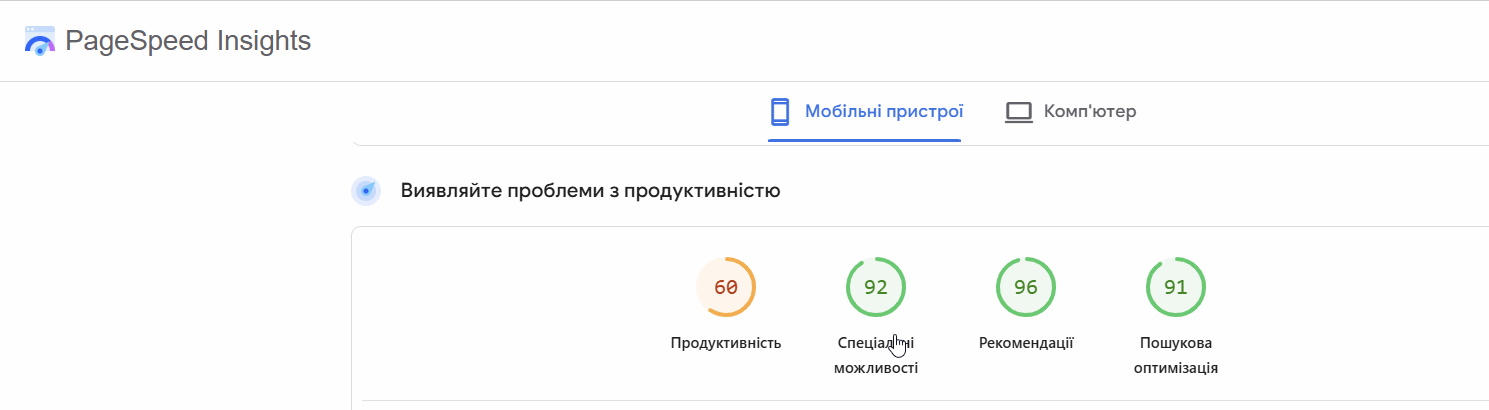Screen dimensions: 1489x410
Task: Open the PageSpeed Insights title link
Action: pos(188,41)
